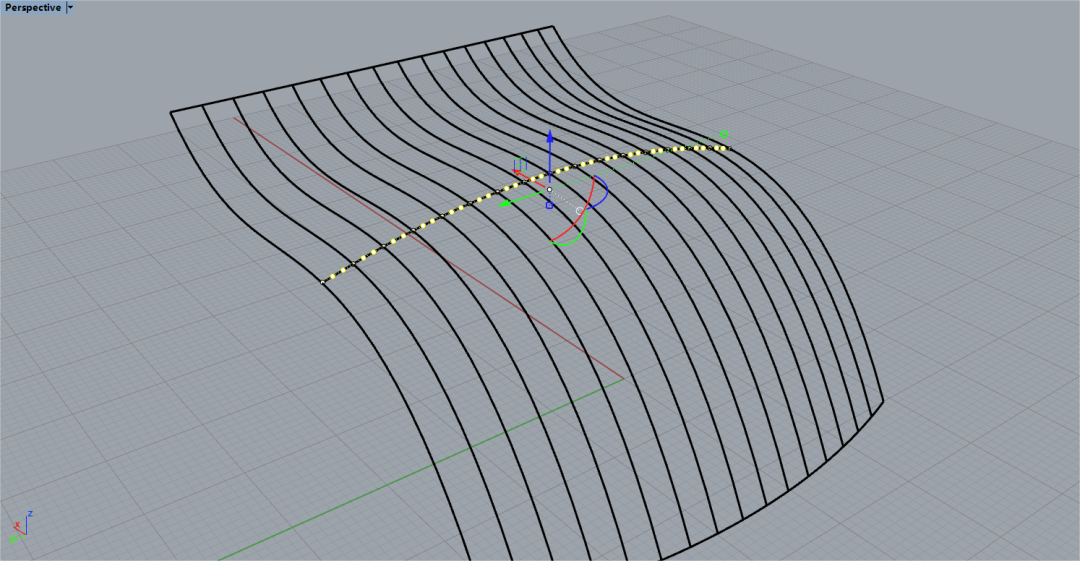Open the gumball menu ball circle
Image resolution: width=1080 pixels, height=561 pixels.
579,211
